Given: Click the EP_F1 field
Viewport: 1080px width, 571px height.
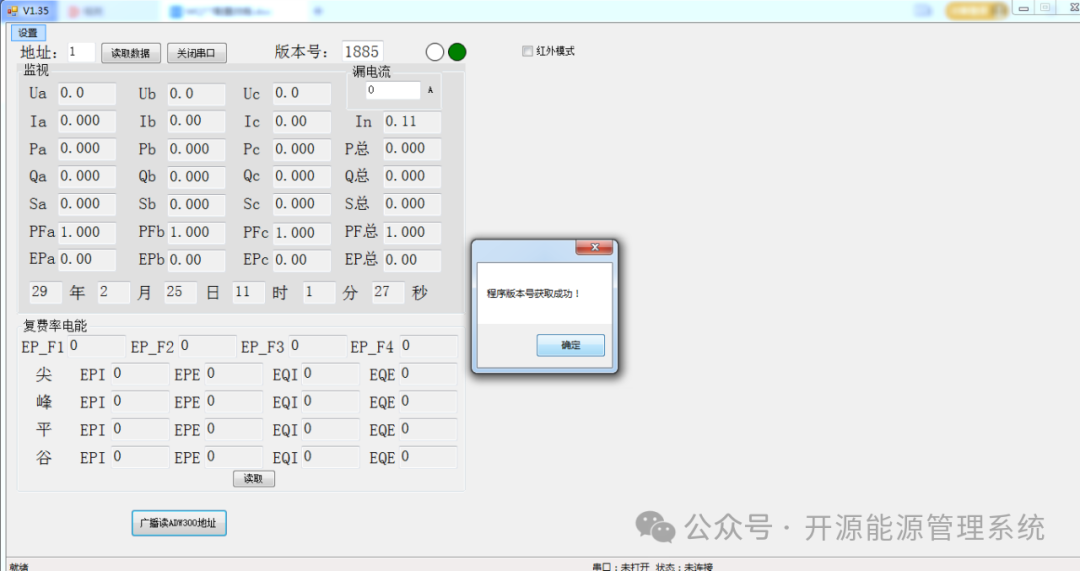Looking at the screenshot, I should pos(96,346).
